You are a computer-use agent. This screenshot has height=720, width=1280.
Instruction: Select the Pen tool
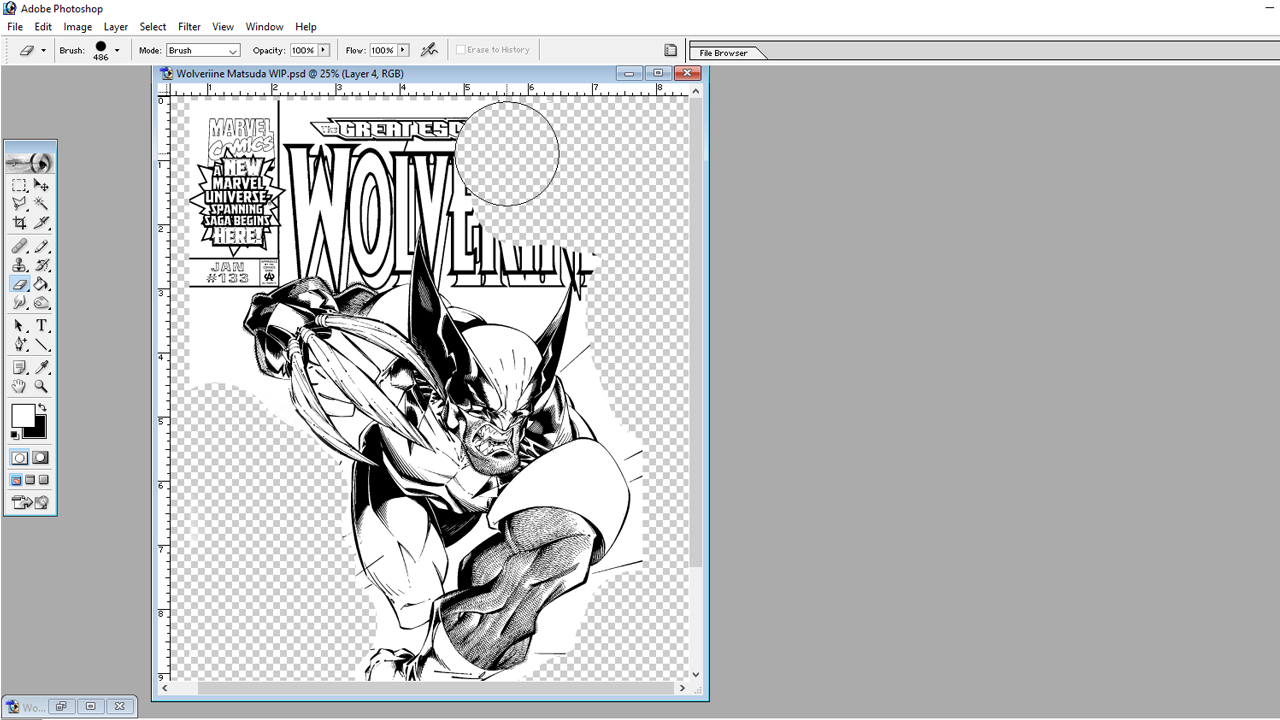pyautogui.click(x=19, y=345)
